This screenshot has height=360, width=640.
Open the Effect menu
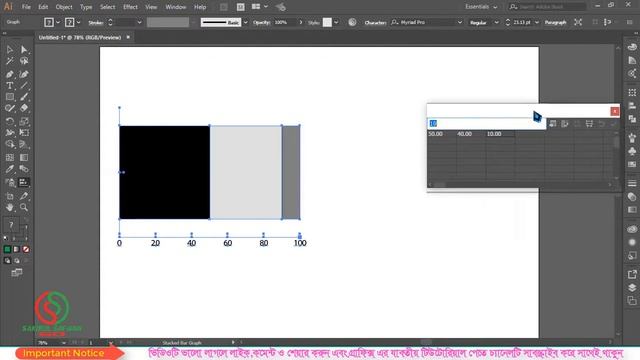130,7
